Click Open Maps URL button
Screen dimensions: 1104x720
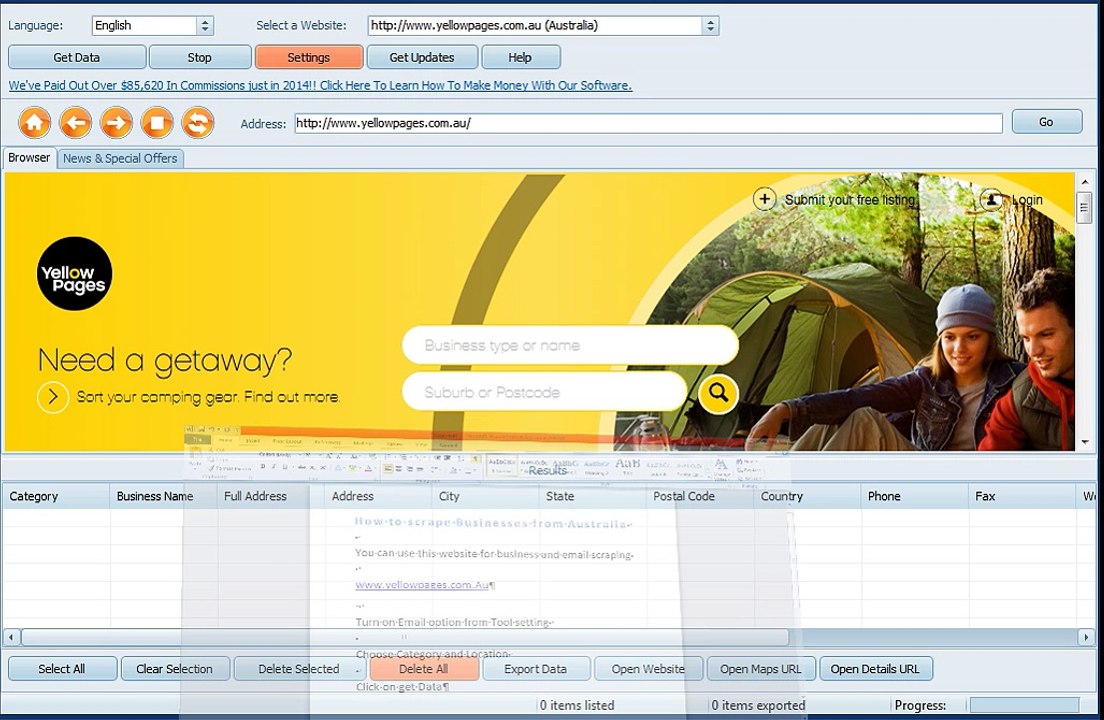point(761,669)
